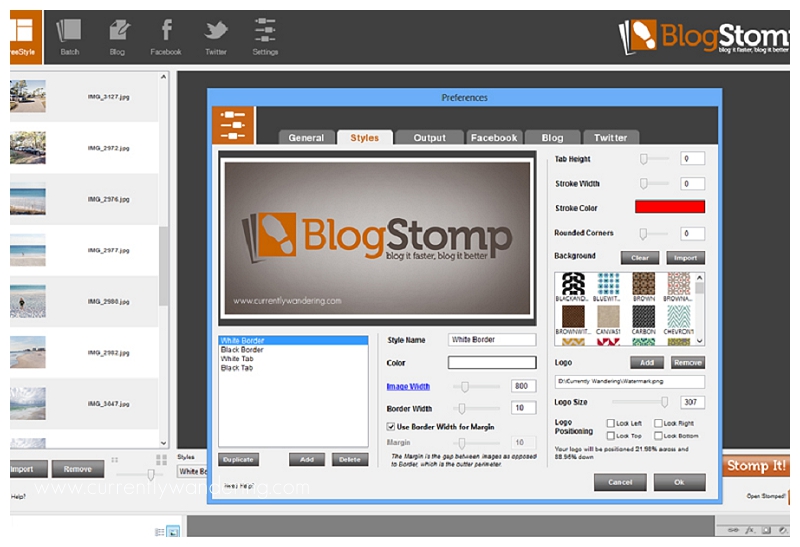Switch to the Twitter preferences tab
Screen dimensions: 800x547
point(610,137)
